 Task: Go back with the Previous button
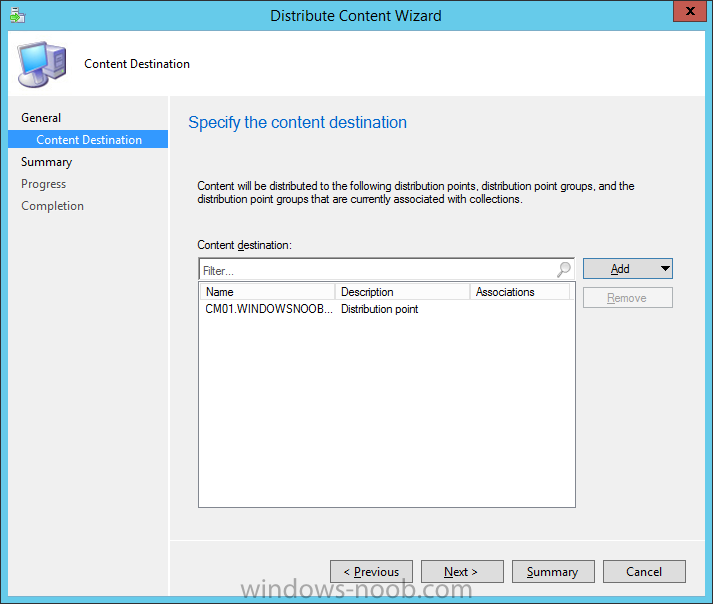click(372, 572)
